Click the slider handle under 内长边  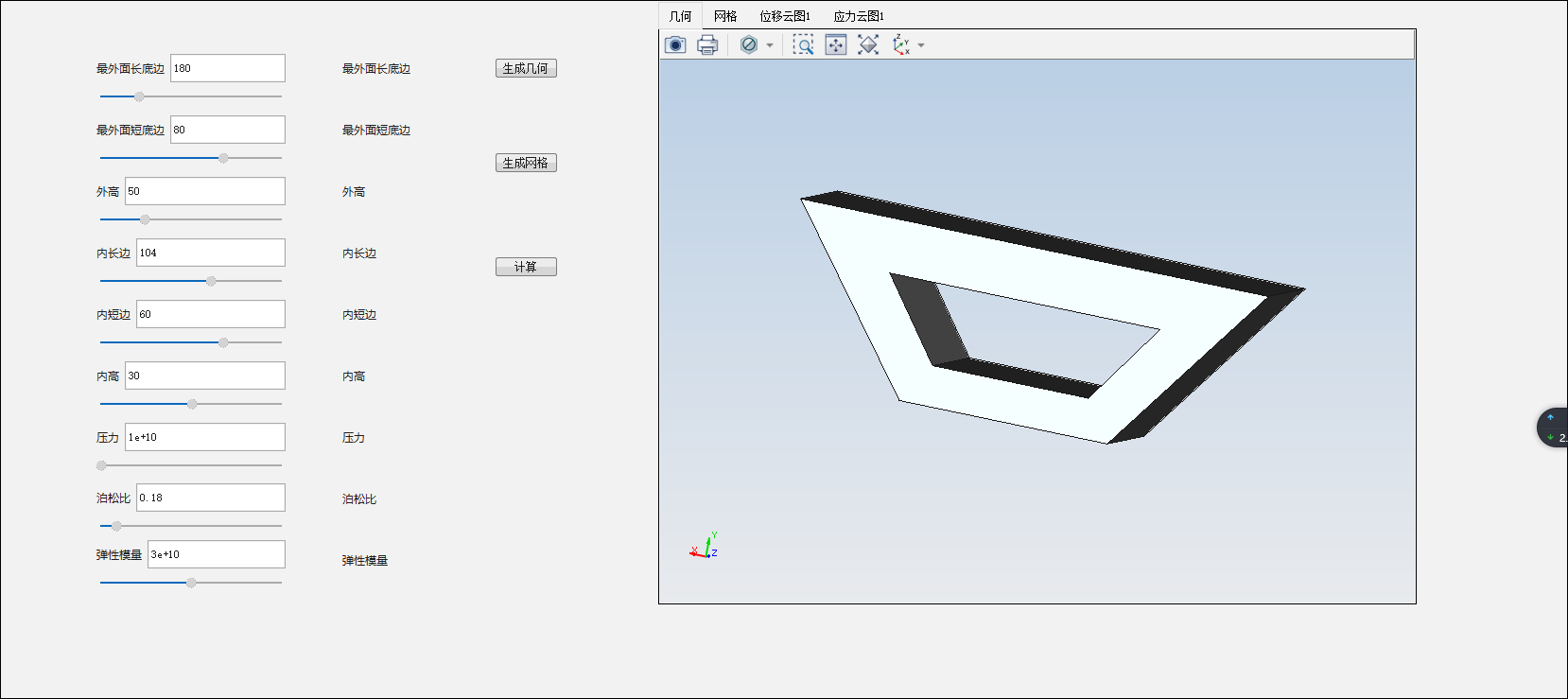(x=211, y=281)
